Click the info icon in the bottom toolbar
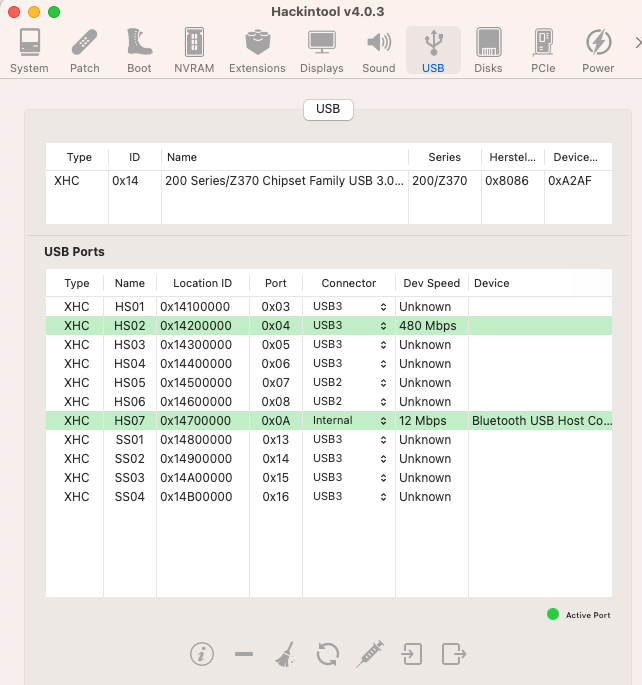This screenshot has width=642, height=685. [202, 654]
